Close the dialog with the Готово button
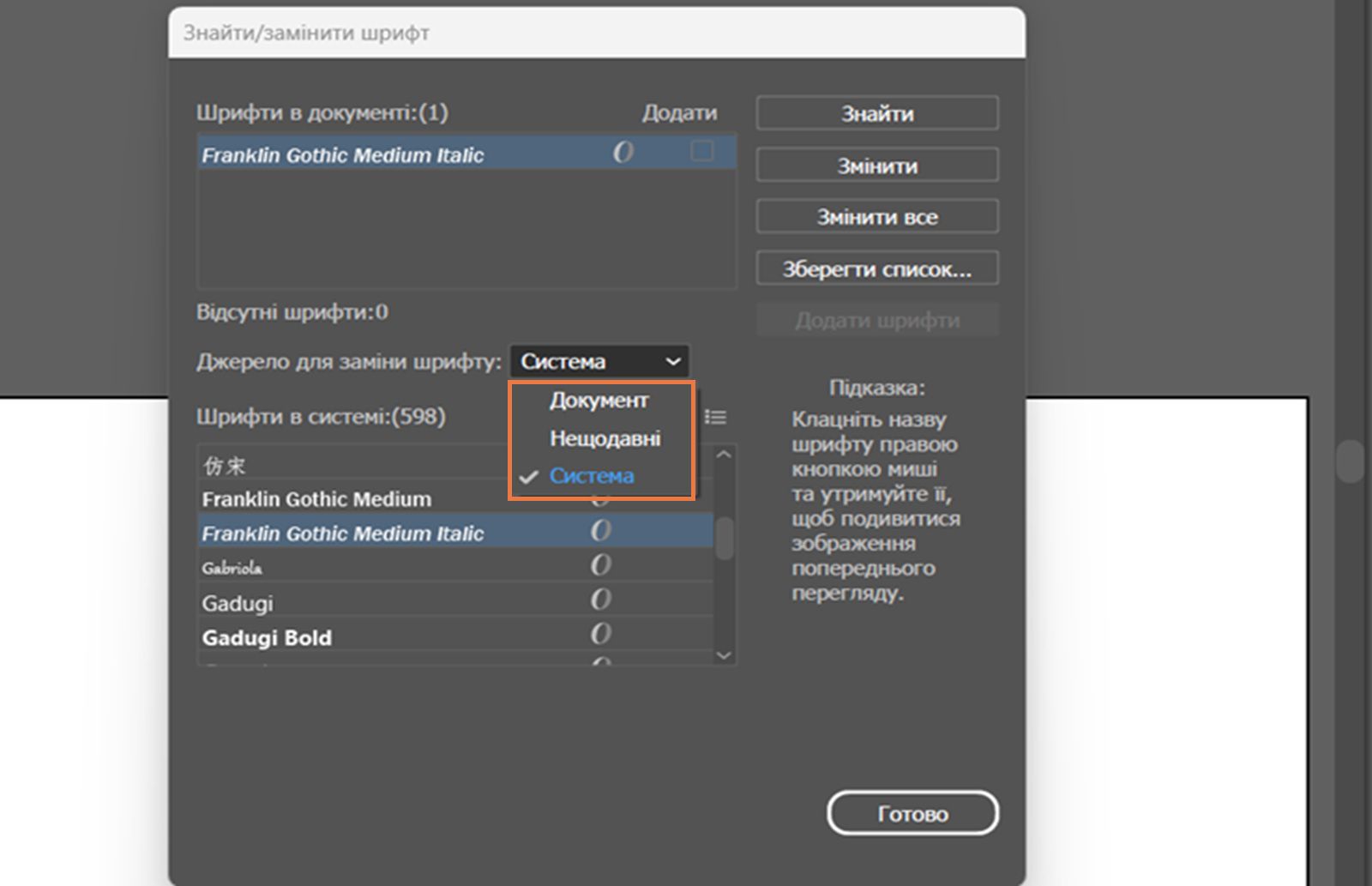 pos(912,813)
